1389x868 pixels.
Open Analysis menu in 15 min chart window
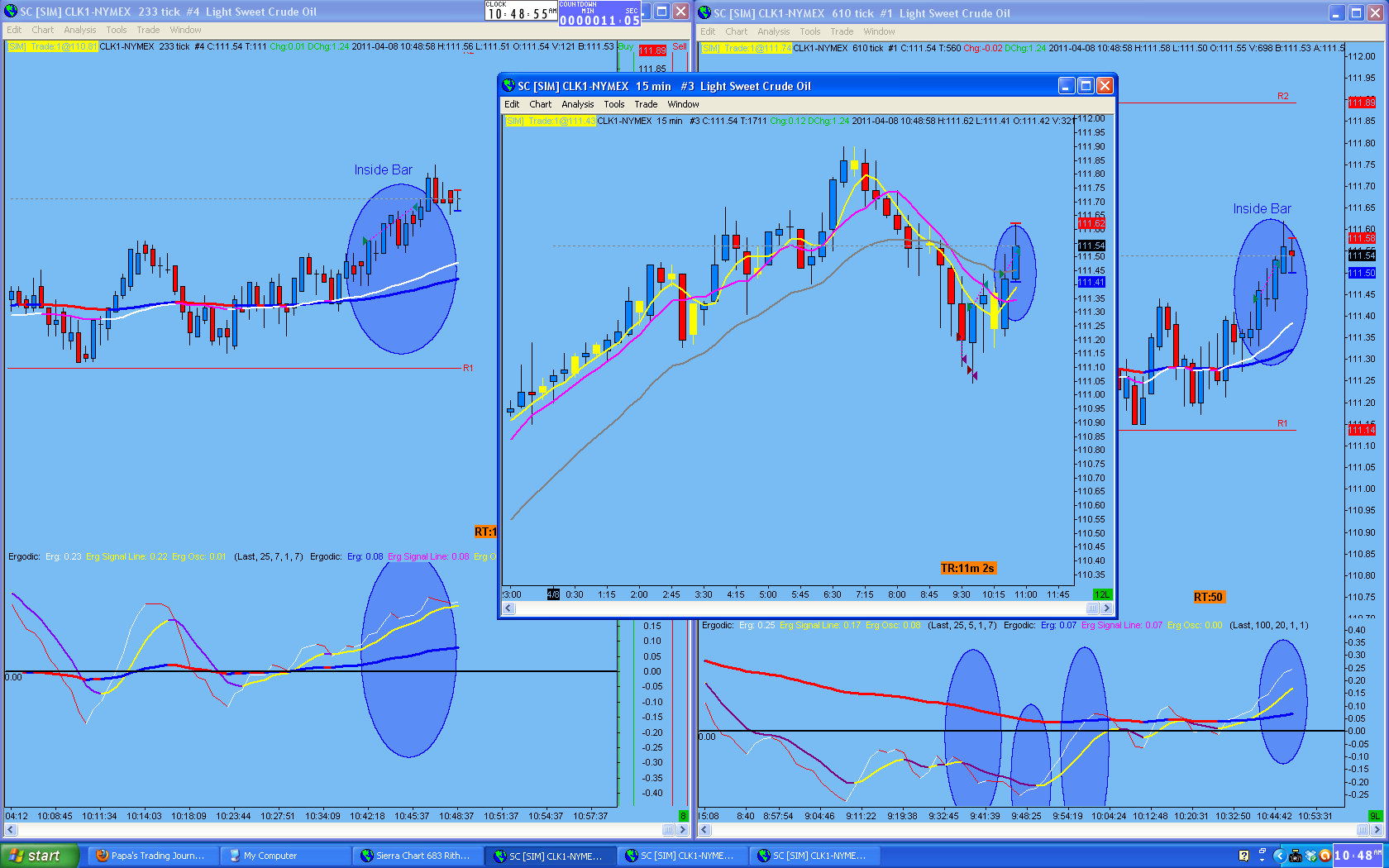coord(578,104)
